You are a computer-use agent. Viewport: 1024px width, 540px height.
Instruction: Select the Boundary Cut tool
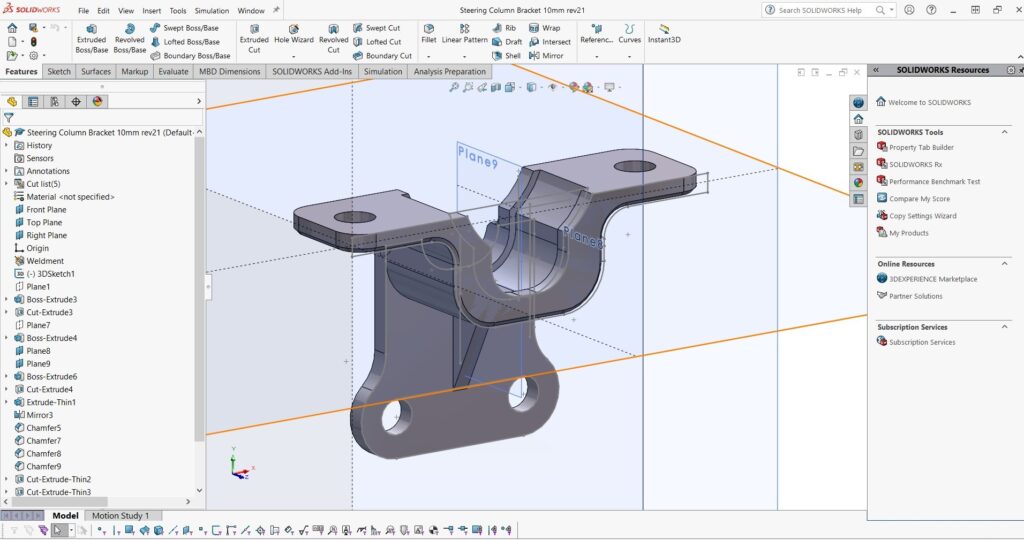click(382, 56)
